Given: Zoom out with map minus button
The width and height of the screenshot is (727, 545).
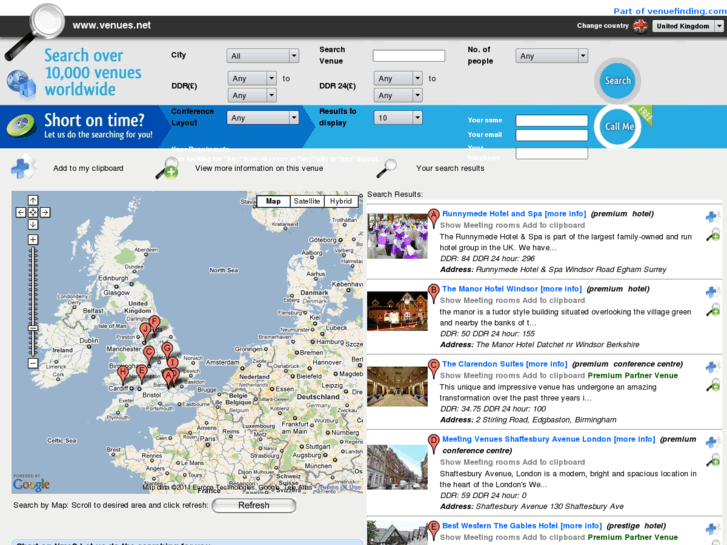Looking at the screenshot, I should (33, 363).
